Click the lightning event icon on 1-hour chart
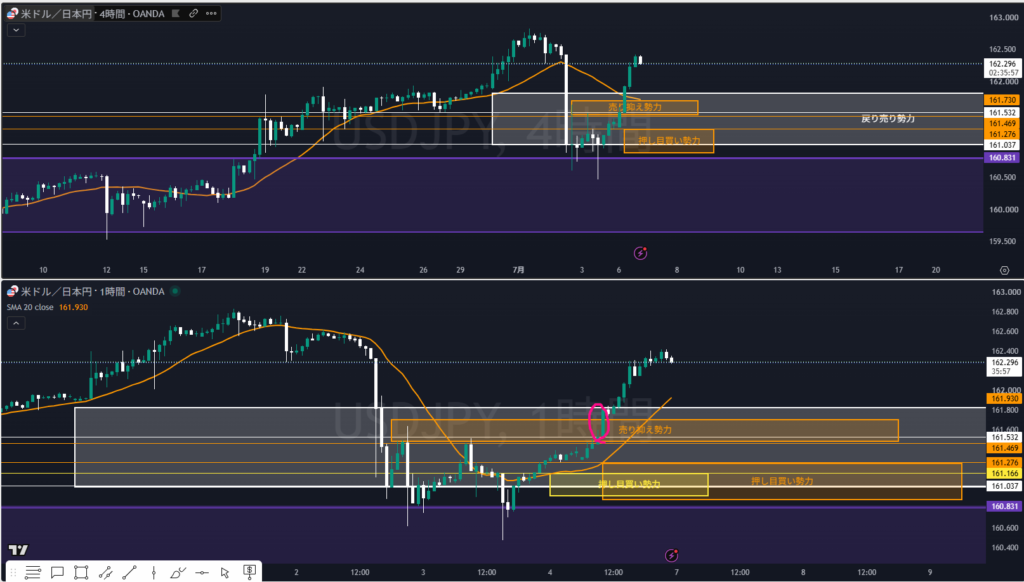Image resolution: width=1024 pixels, height=582 pixels. [x=671, y=555]
